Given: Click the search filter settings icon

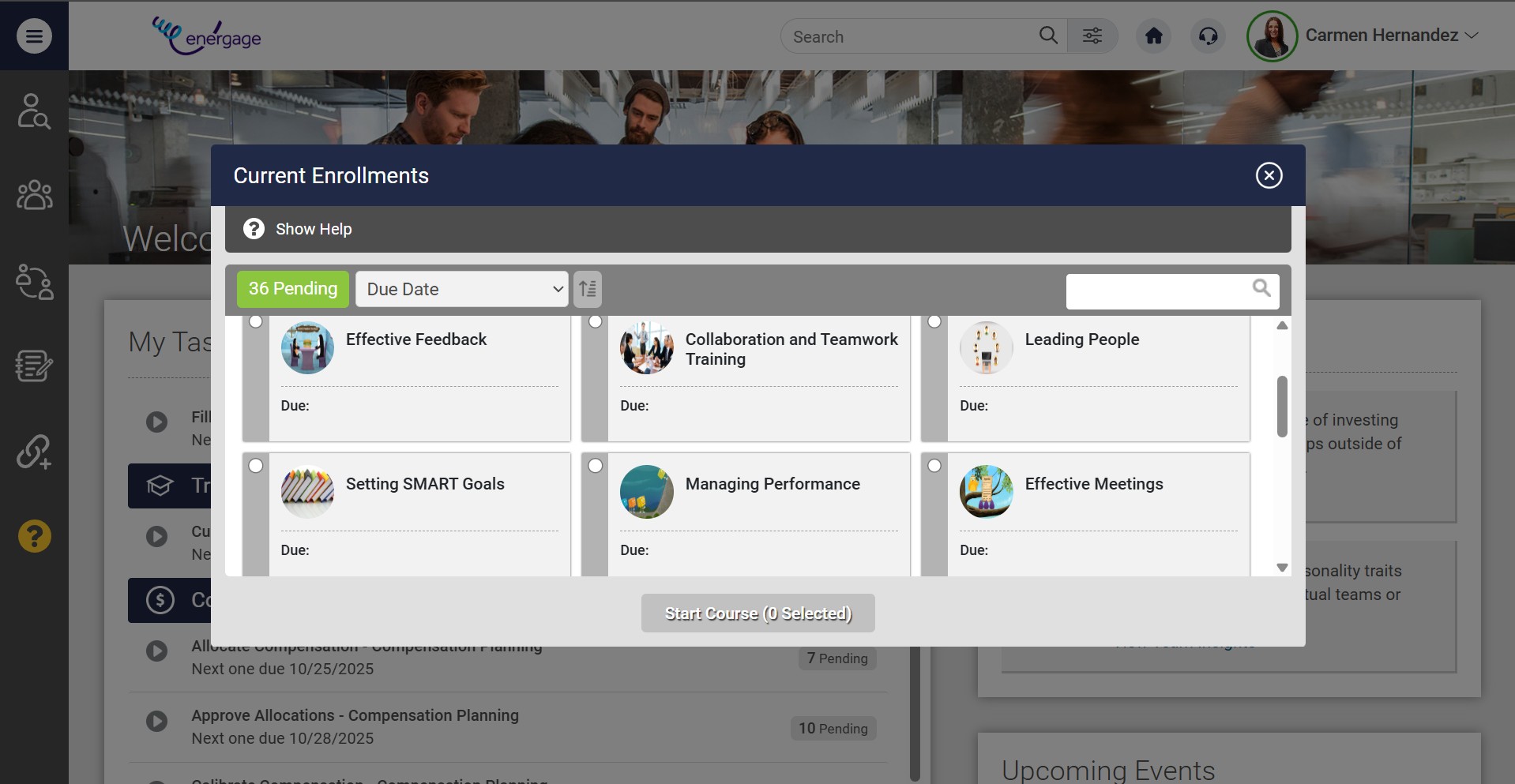Looking at the screenshot, I should tap(1092, 36).
